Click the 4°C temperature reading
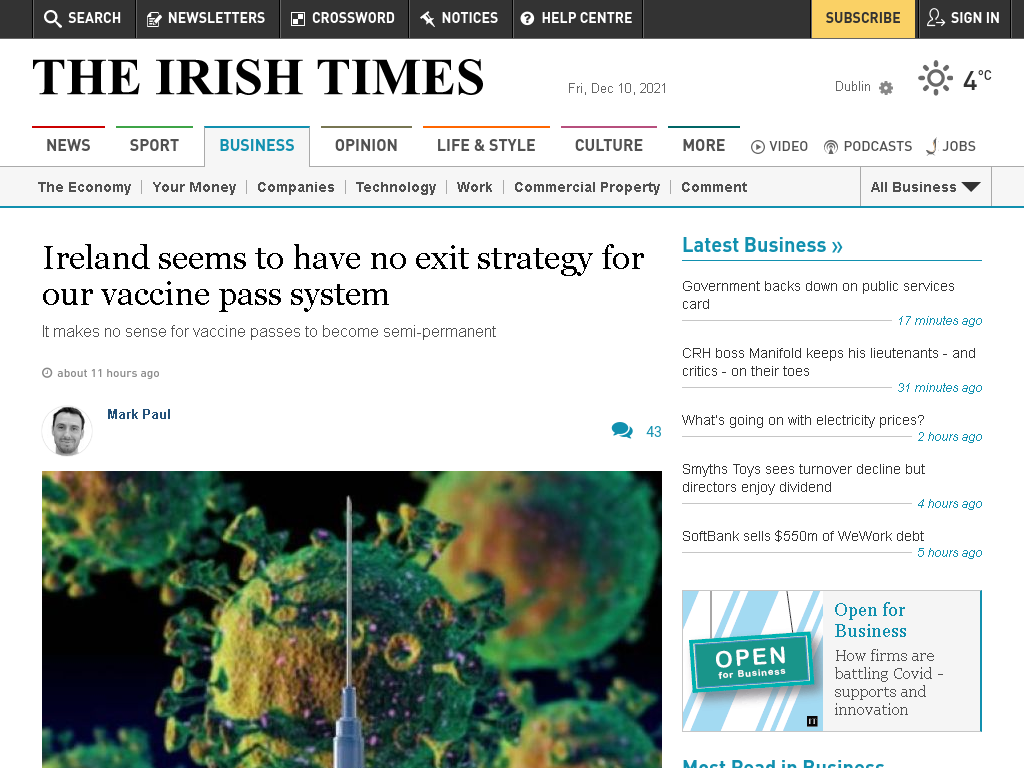This screenshot has height=768, width=1024. (x=977, y=80)
